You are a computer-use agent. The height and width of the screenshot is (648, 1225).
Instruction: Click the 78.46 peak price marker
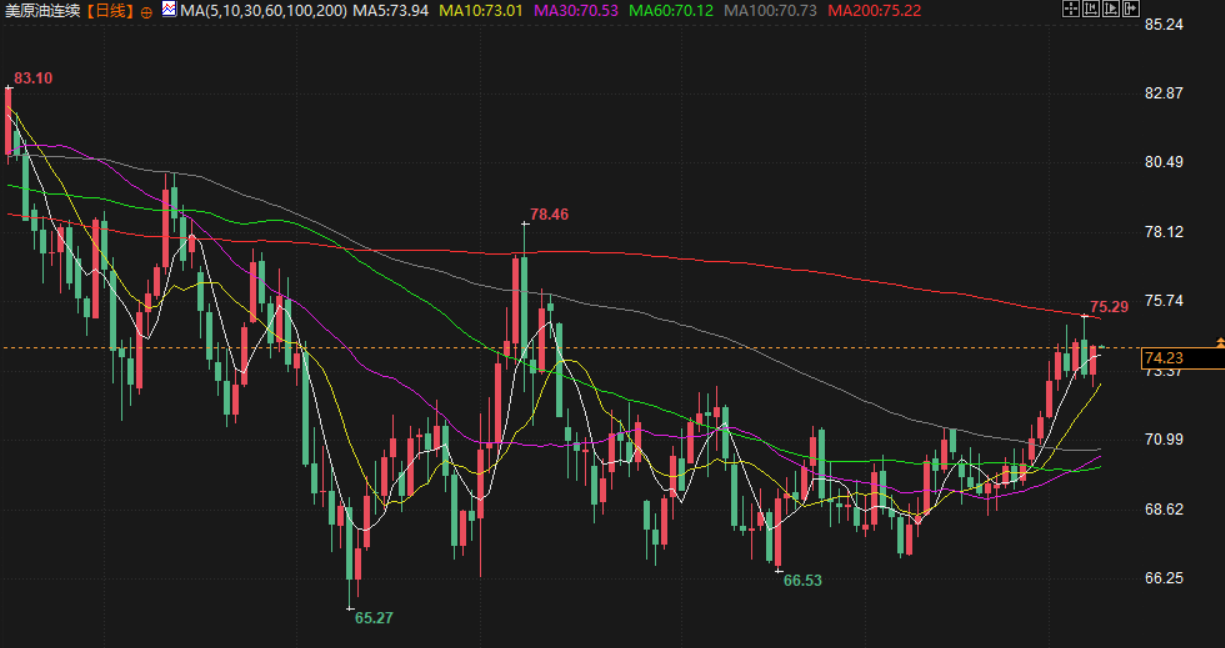[549, 214]
